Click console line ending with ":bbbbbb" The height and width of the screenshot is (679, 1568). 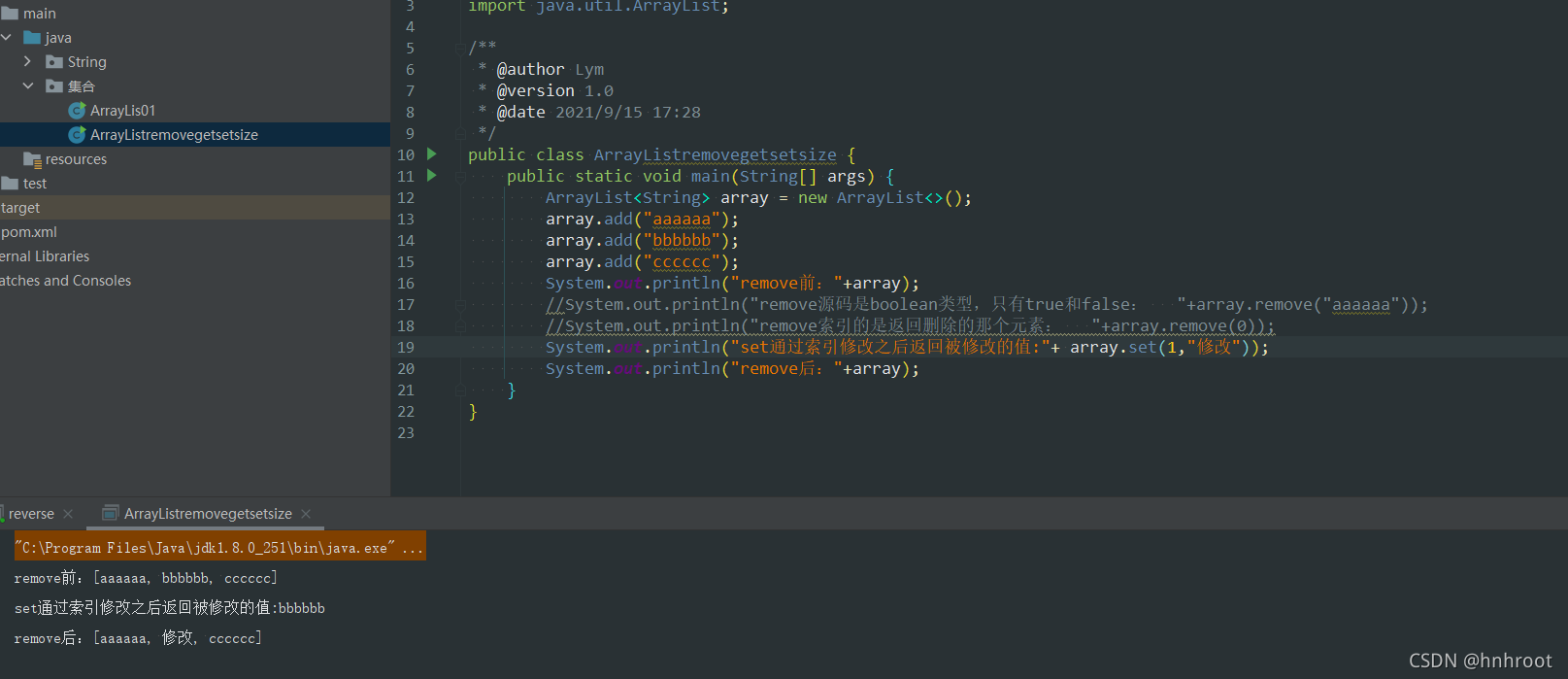pyautogui.click(x=170, y=608)
